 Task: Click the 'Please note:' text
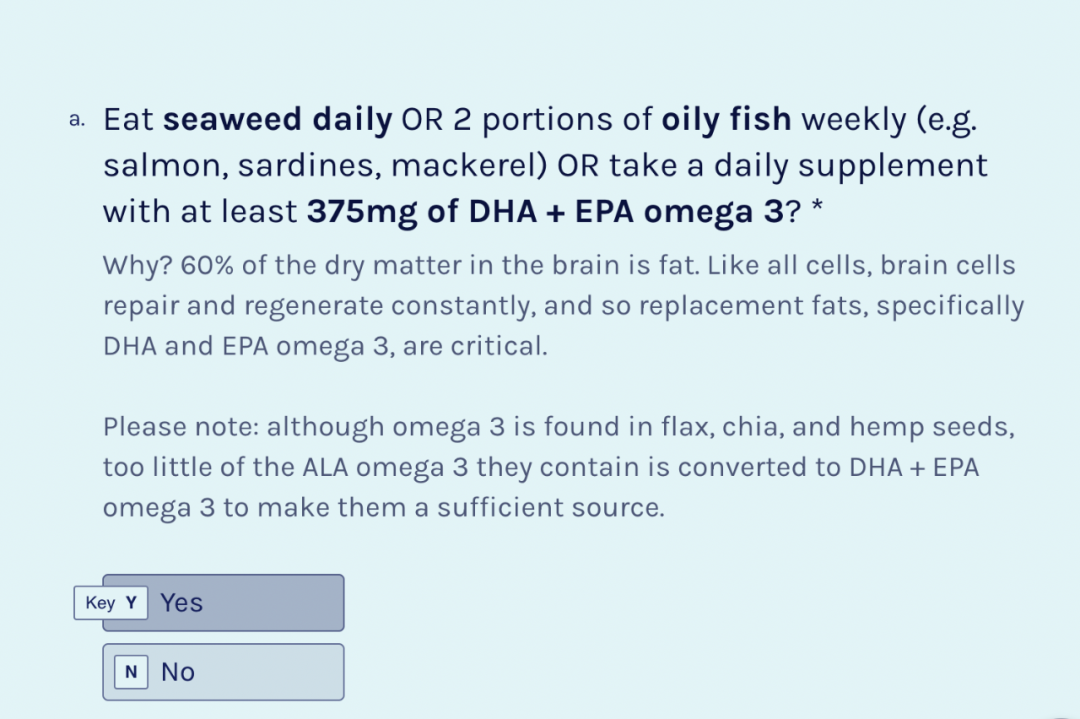180,427
